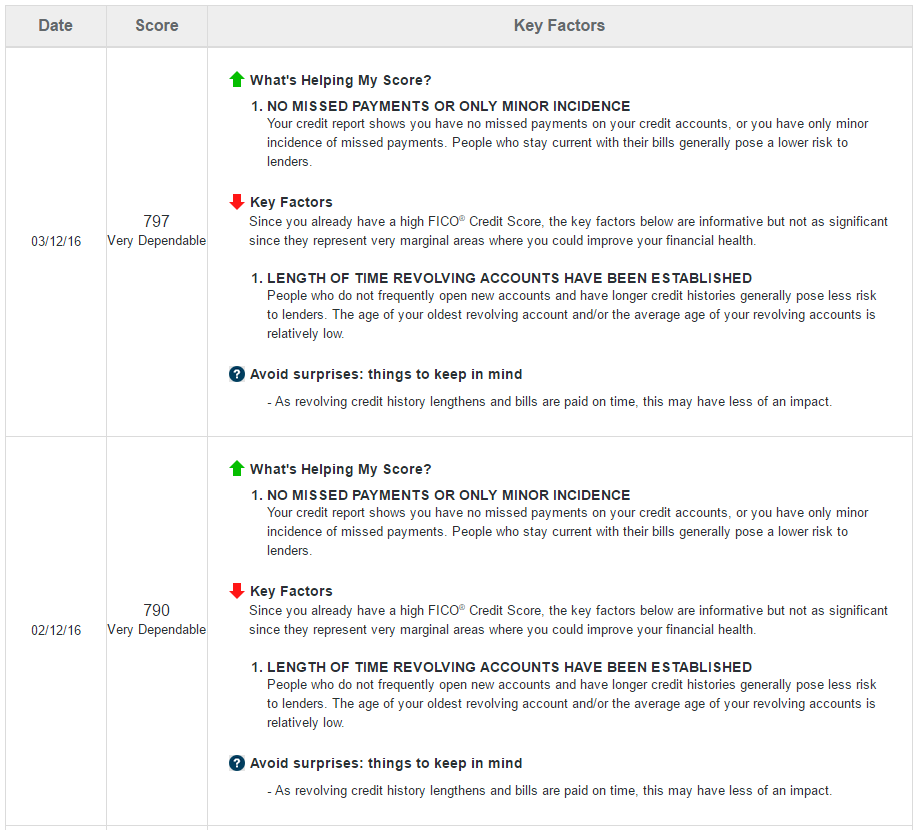This screenshot has height=830, width=920.
Task: Click the green up arrow in the 02/12/16 row
Action: tap(237, 469)
